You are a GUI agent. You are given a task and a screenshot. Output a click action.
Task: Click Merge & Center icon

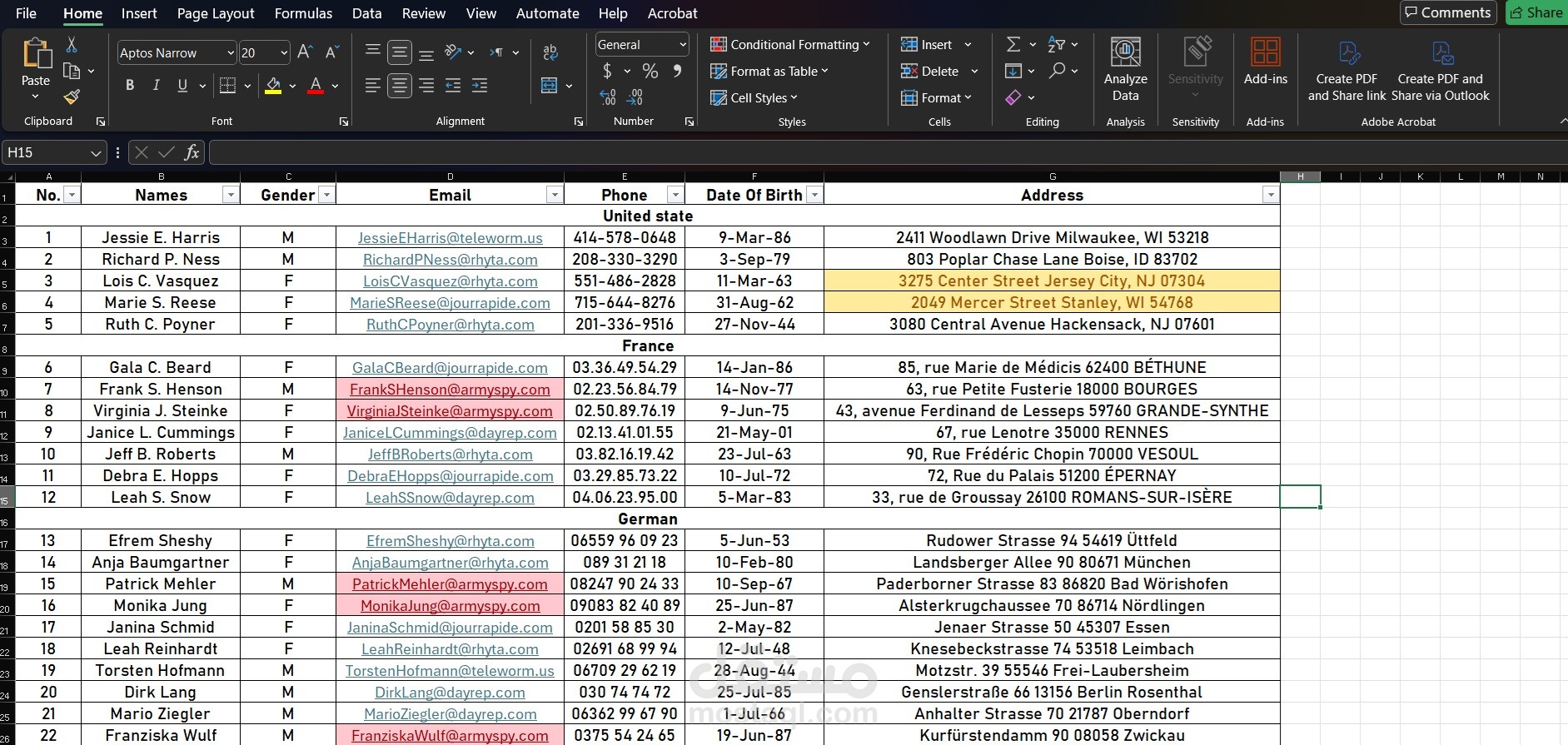point(550,86)
